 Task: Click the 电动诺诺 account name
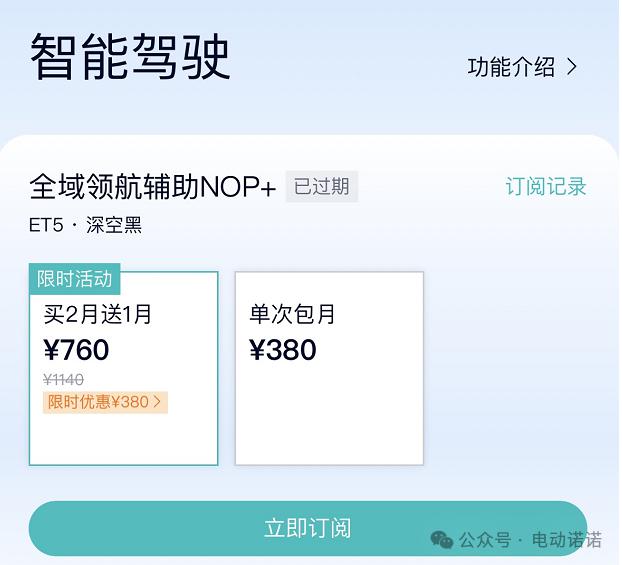click(x=567, y=540)
